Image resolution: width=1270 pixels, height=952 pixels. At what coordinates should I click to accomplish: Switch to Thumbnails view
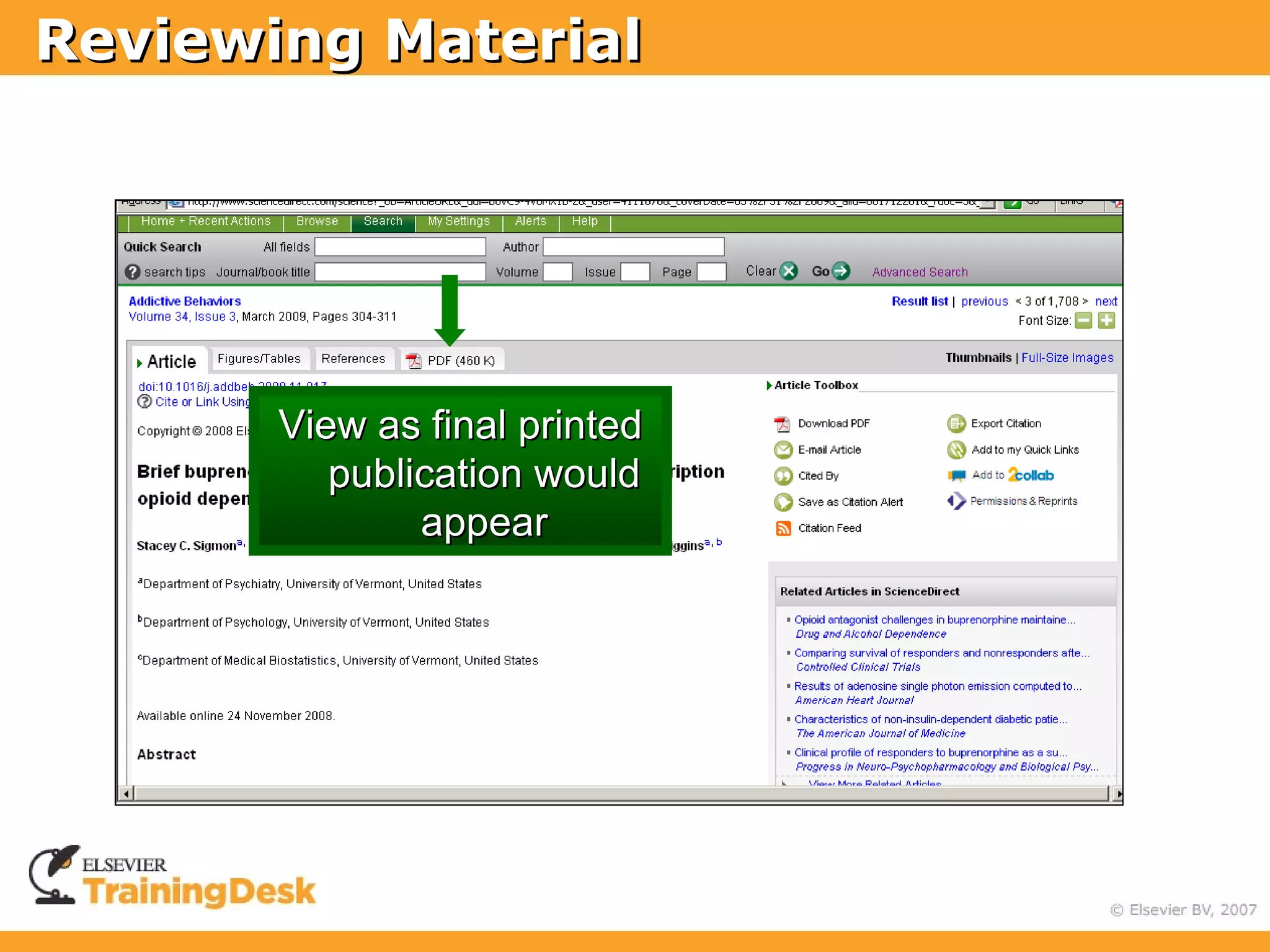coord(979,358)
